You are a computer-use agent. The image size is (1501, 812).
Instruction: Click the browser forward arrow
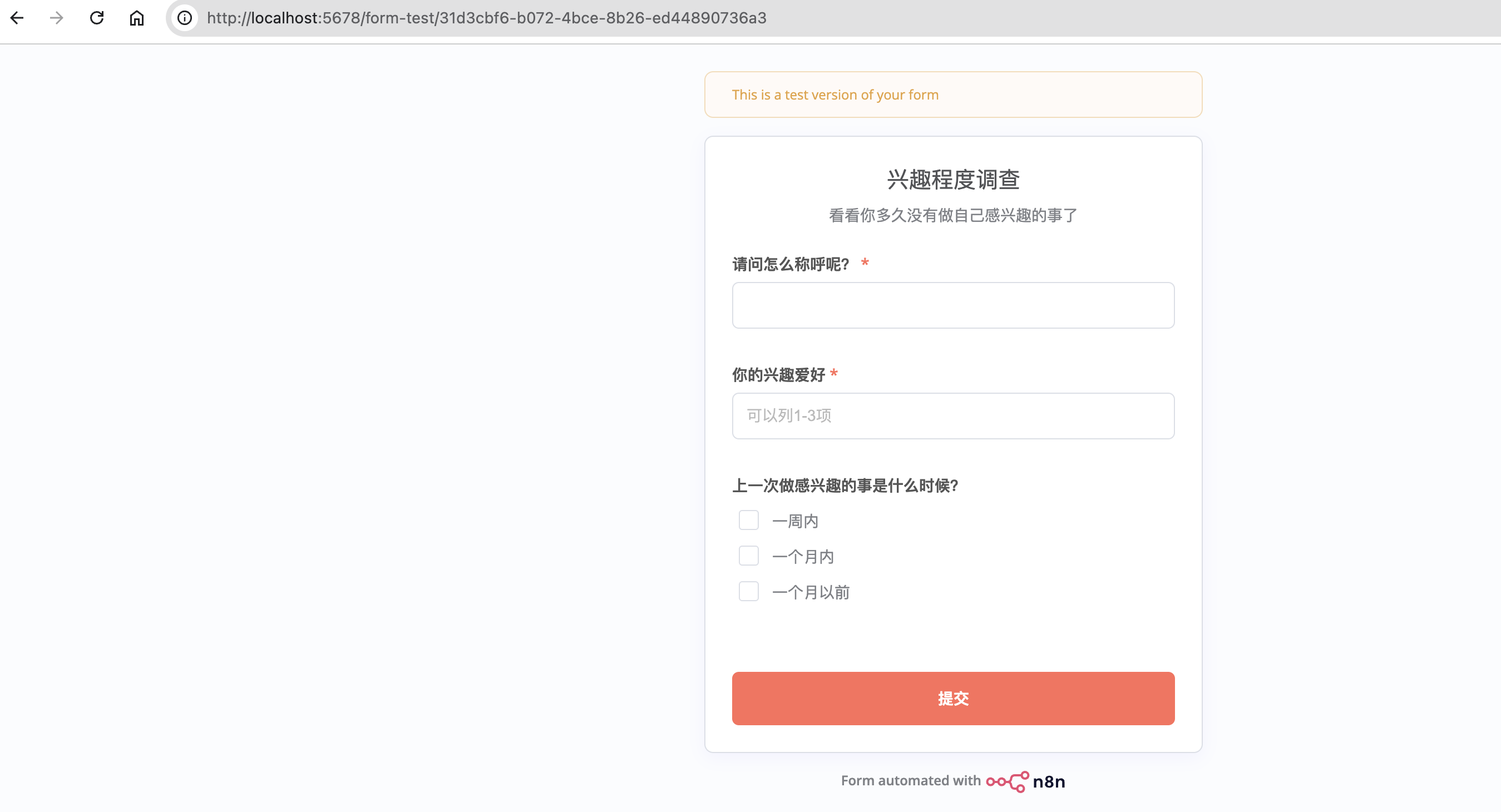57,18
